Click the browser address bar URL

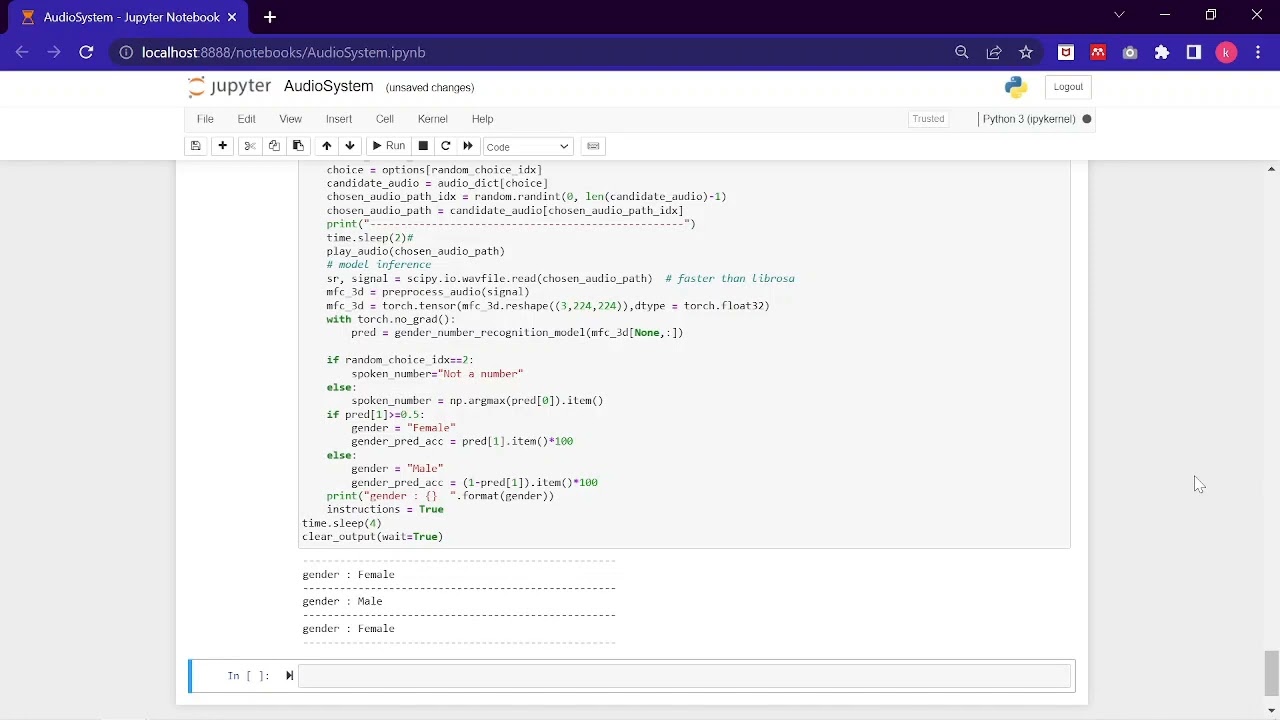coord(284,52)
